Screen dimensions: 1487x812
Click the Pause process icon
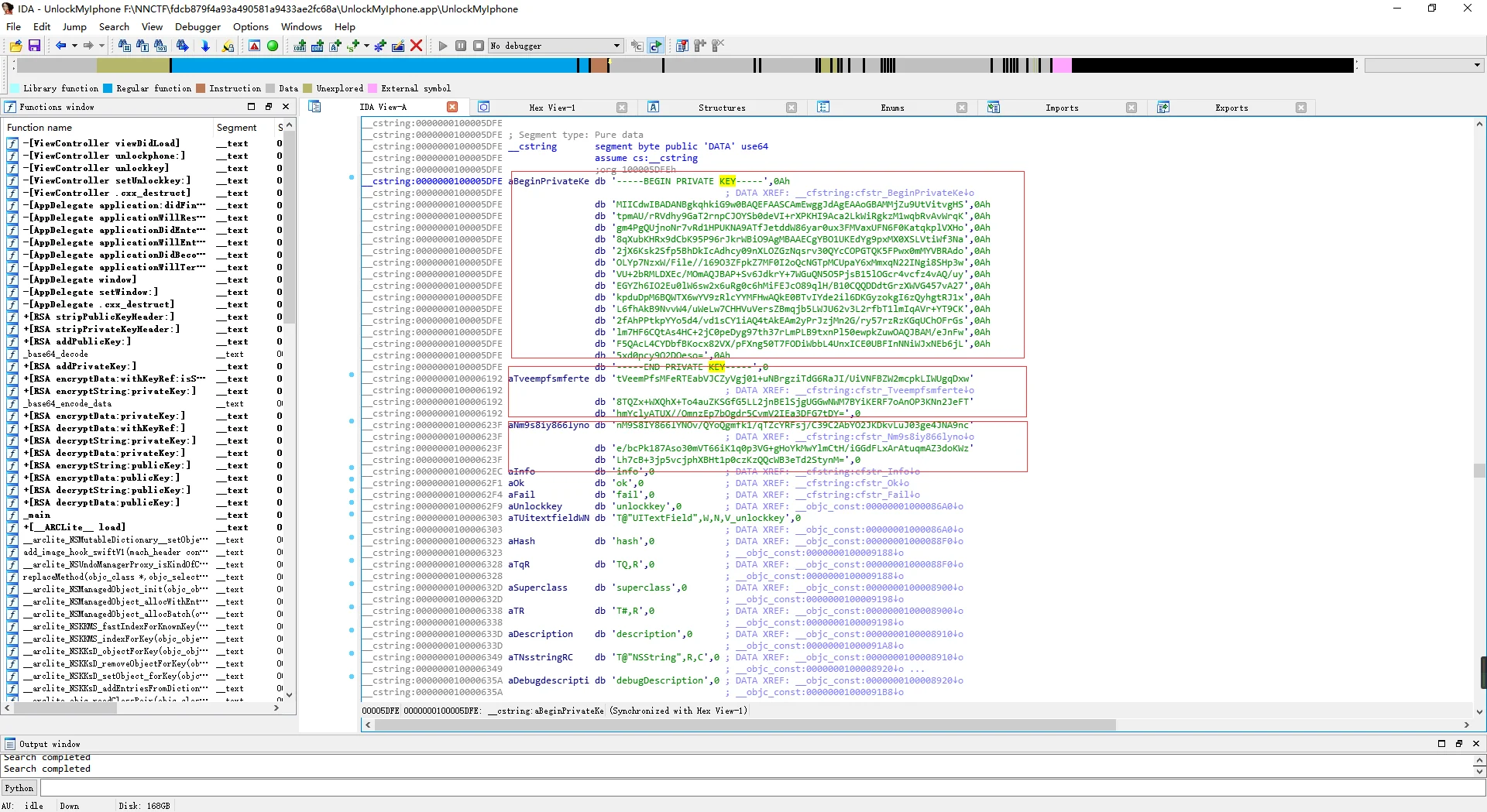pyautogui.click(x=461, y=46)
